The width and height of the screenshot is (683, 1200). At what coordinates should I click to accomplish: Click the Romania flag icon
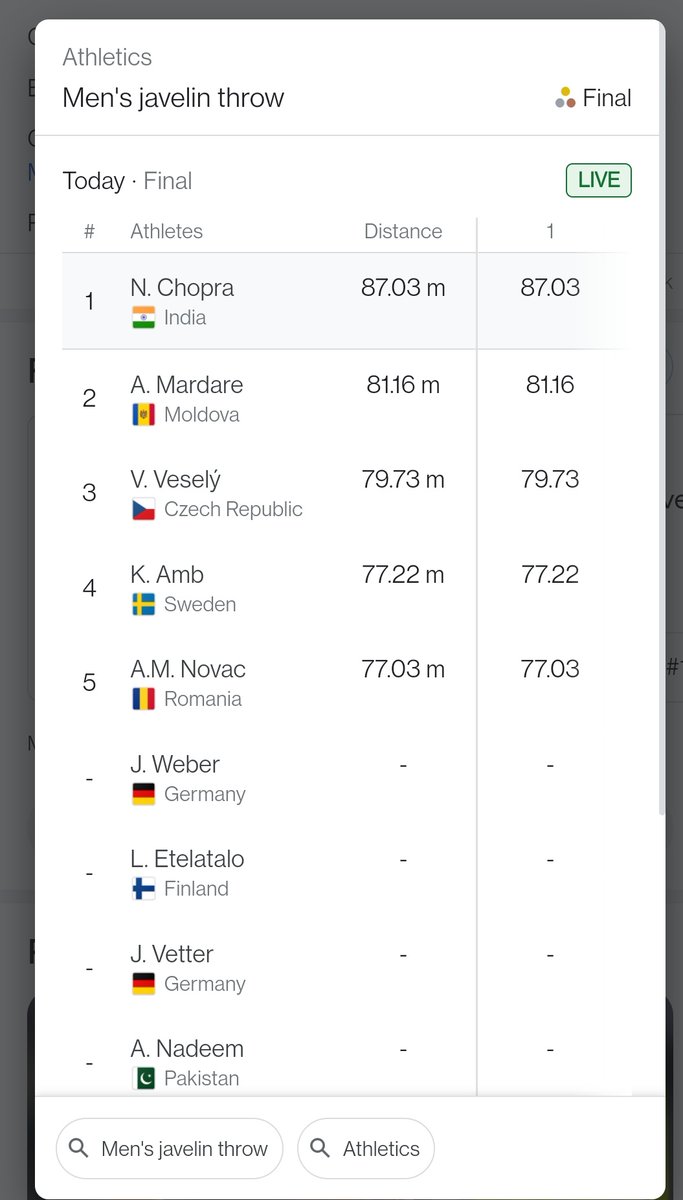coord(143,699)
